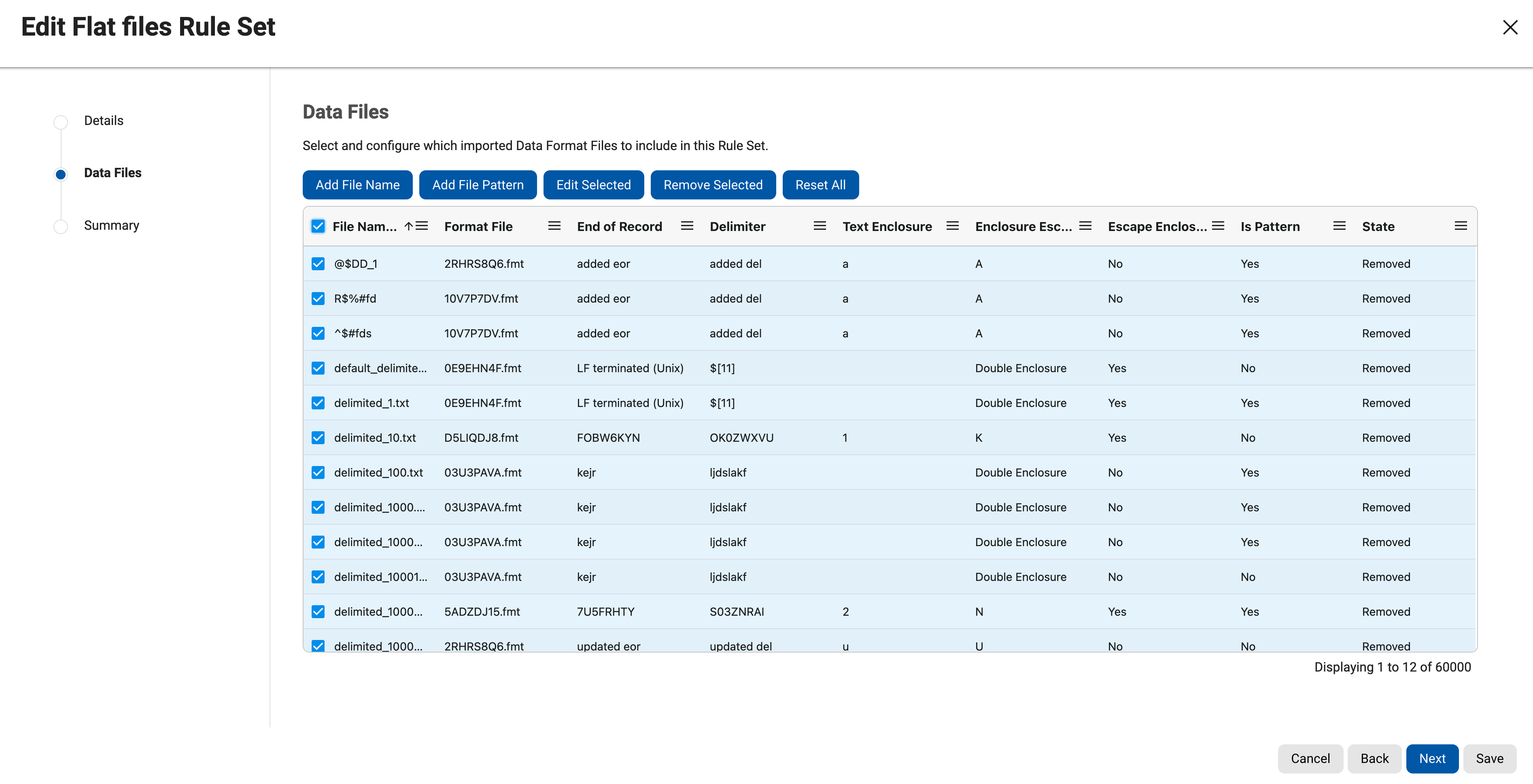The height and width of the screenshot is (784, 1533).
Task: Open the End of Record column menu icon
Action: pyautogui.click(x=687, y=226)
